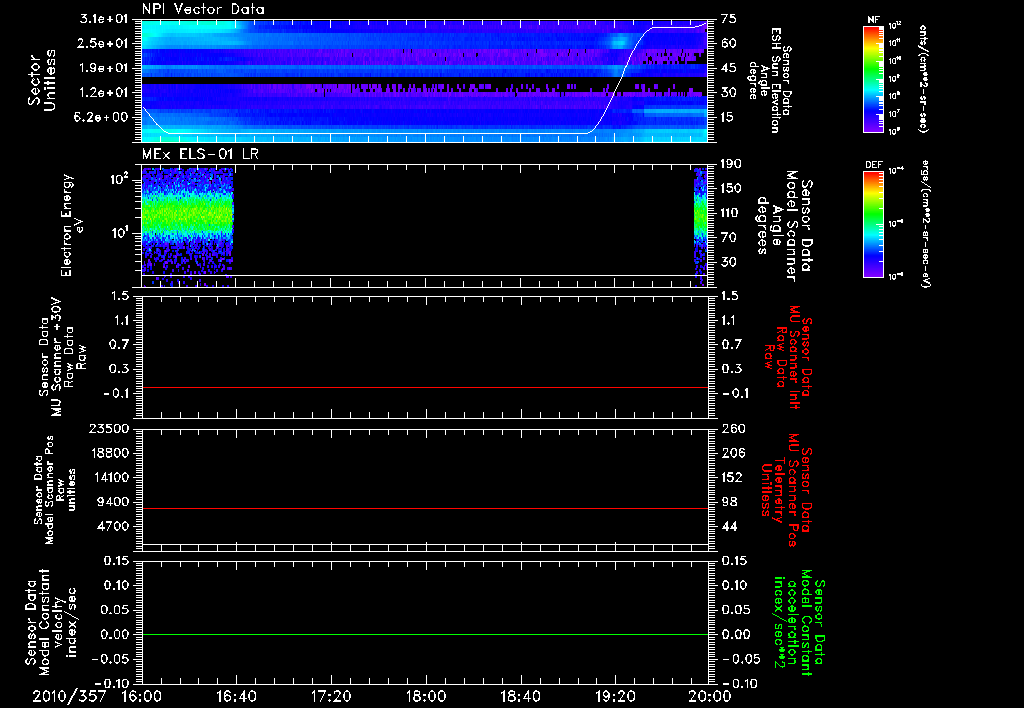Click the 20:00 time tick label

click(x=709, y=696)
